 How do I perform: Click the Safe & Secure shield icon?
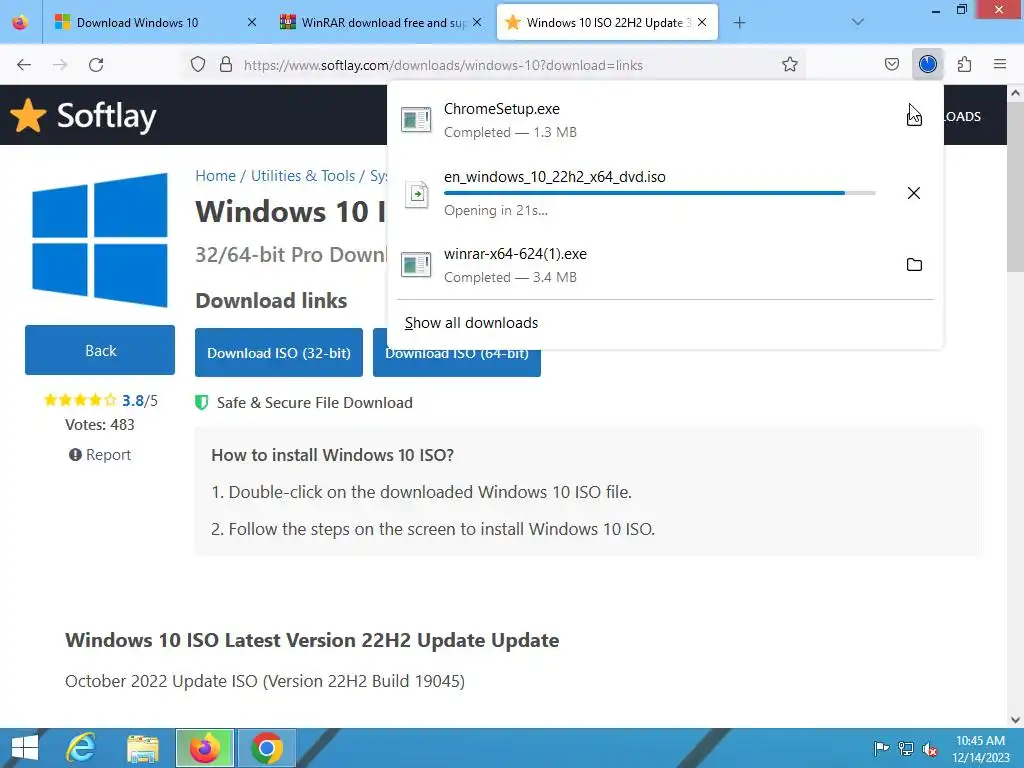click(x=202, y=402)
